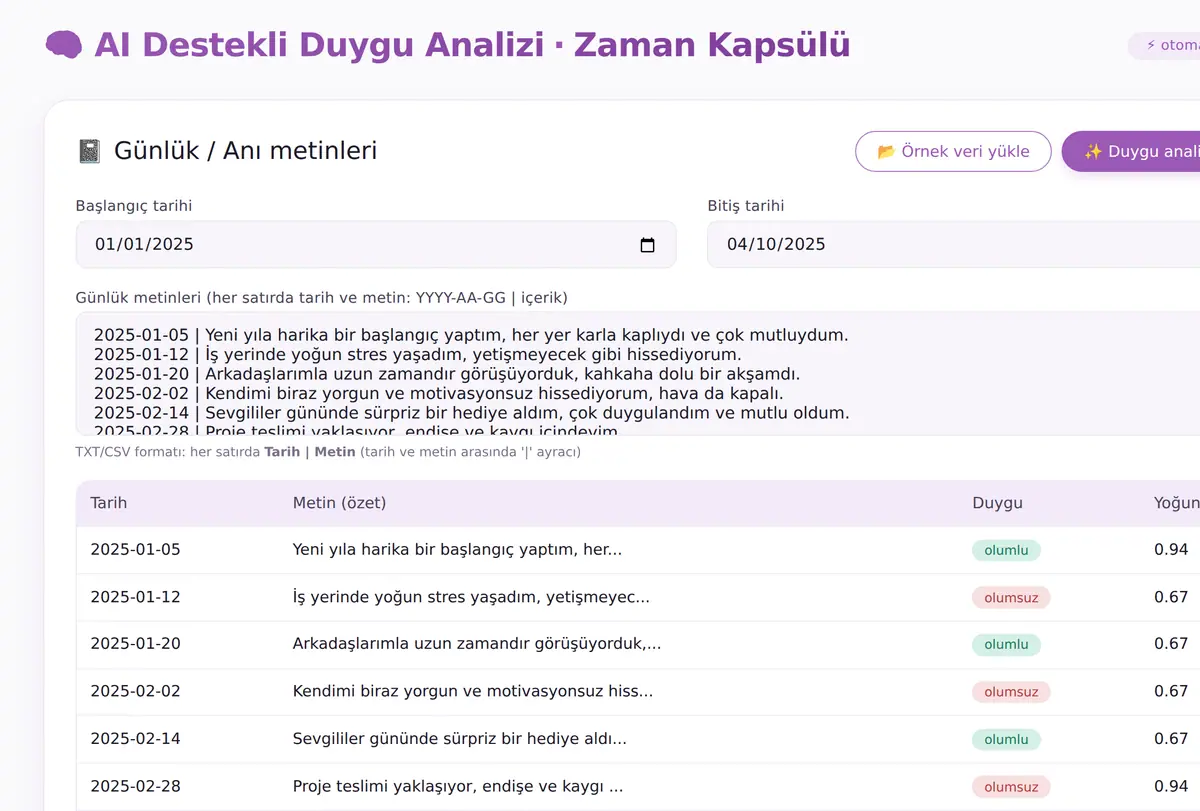Click summary text 'Arkadaşlarımla uzun zamandır görüşüyorduk,...'
This screenshot has height=811, width=1200.
pyautogui.click(x=477, y=644)
